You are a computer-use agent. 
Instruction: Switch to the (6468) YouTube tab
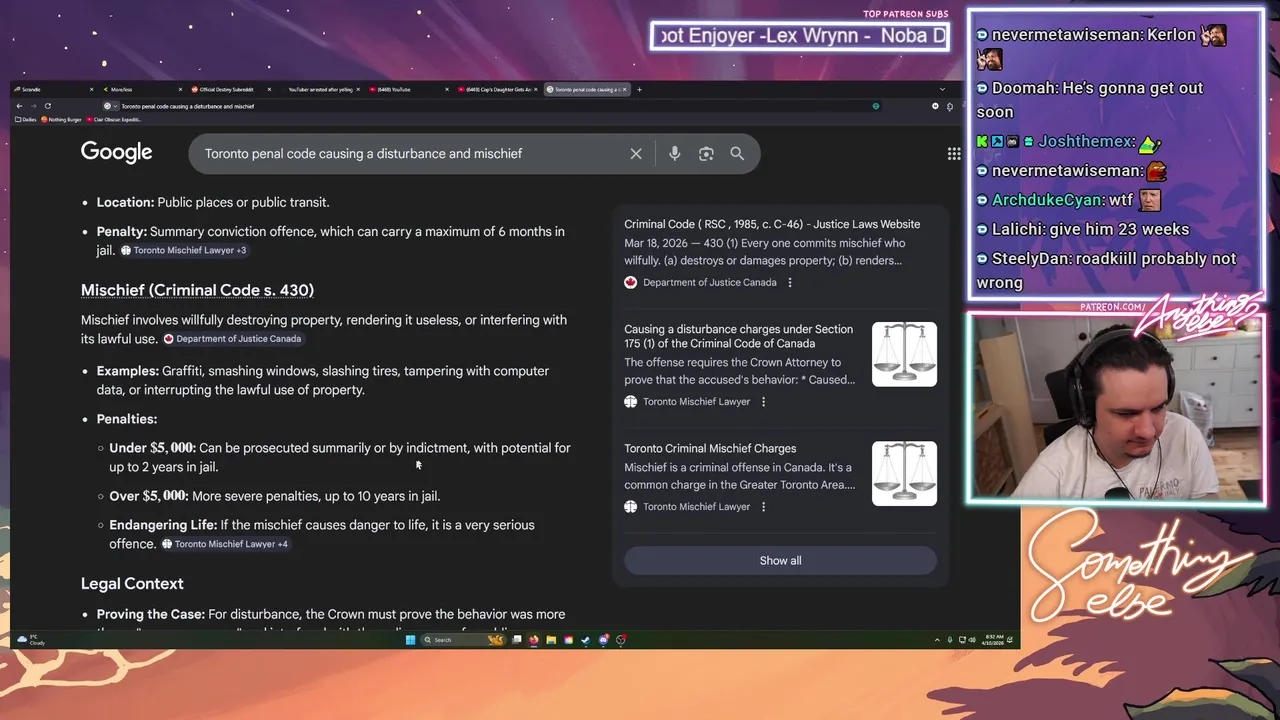click(409, 89)
